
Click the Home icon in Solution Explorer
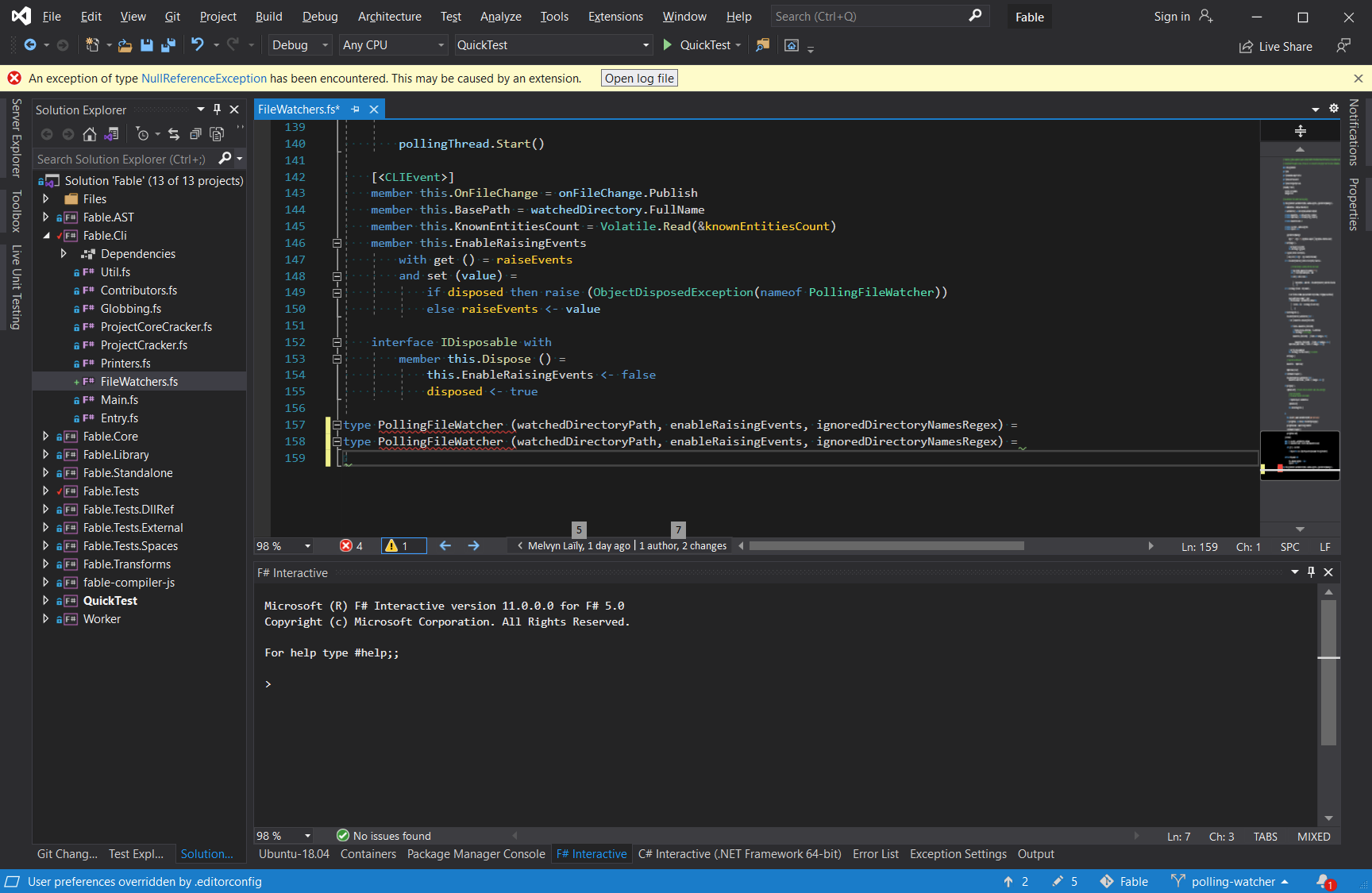coord(89,134)
